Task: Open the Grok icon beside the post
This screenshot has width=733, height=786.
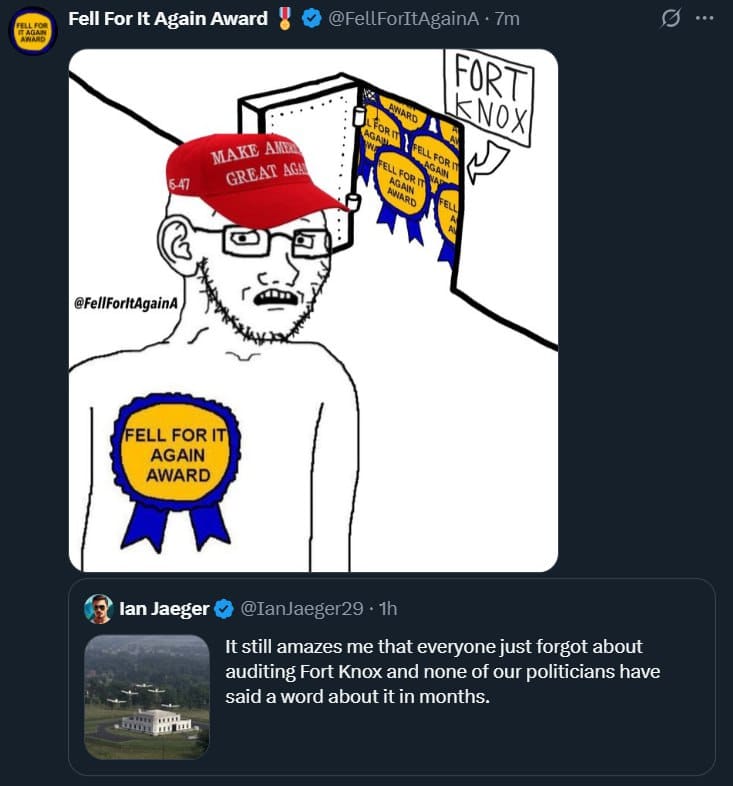Action: (x=672, y=19)
